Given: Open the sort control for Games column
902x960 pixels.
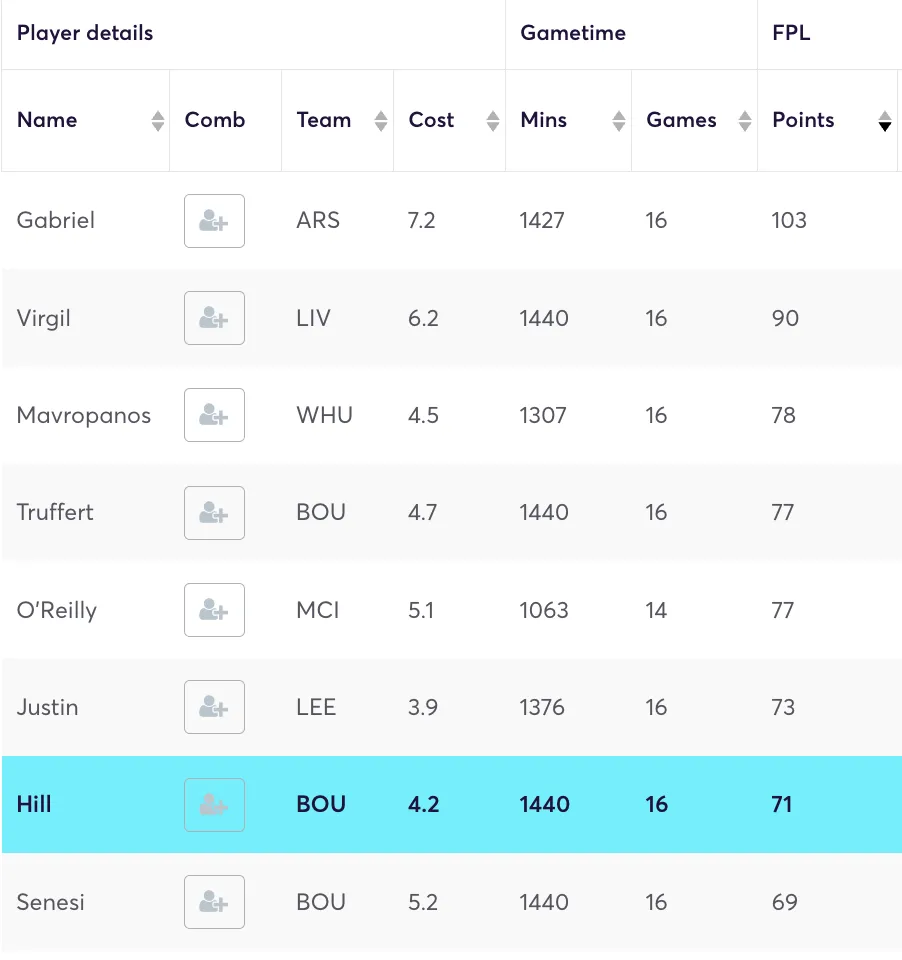Looking at the screenshot, I should (744, 120).
